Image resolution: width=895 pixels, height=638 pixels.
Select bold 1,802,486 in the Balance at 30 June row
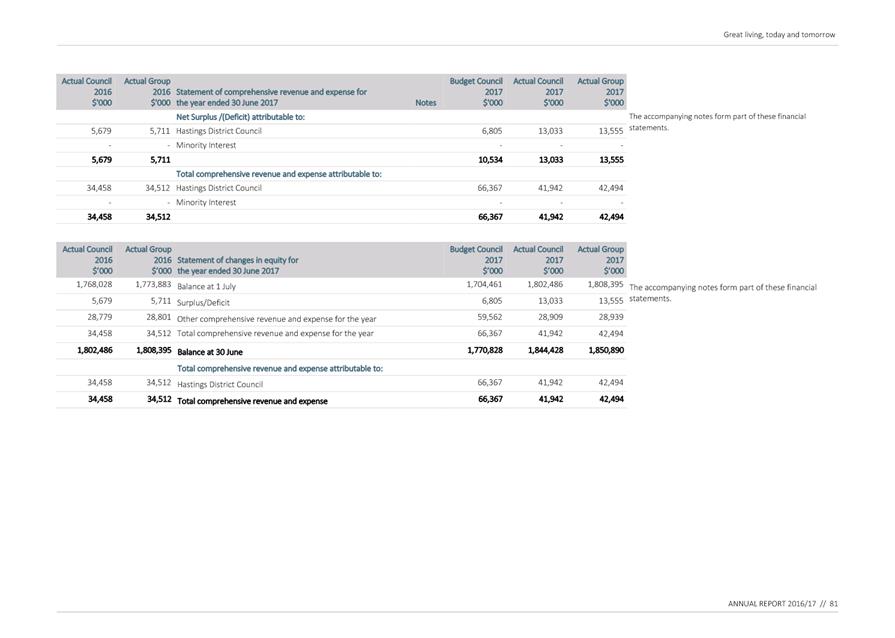click(95, 350)
